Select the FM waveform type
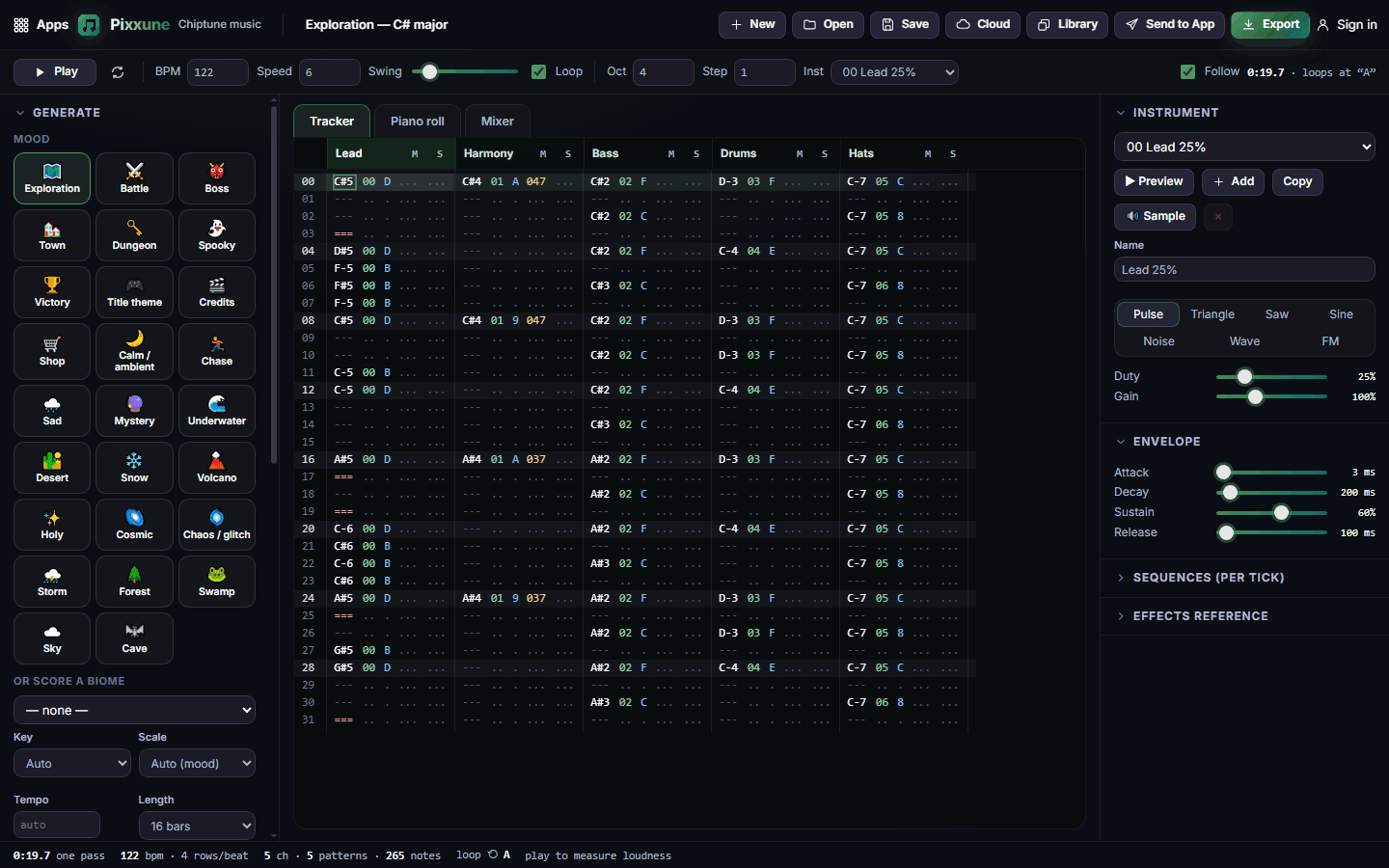This screenshot has width=1389, height=868. tap(1330, 341)
